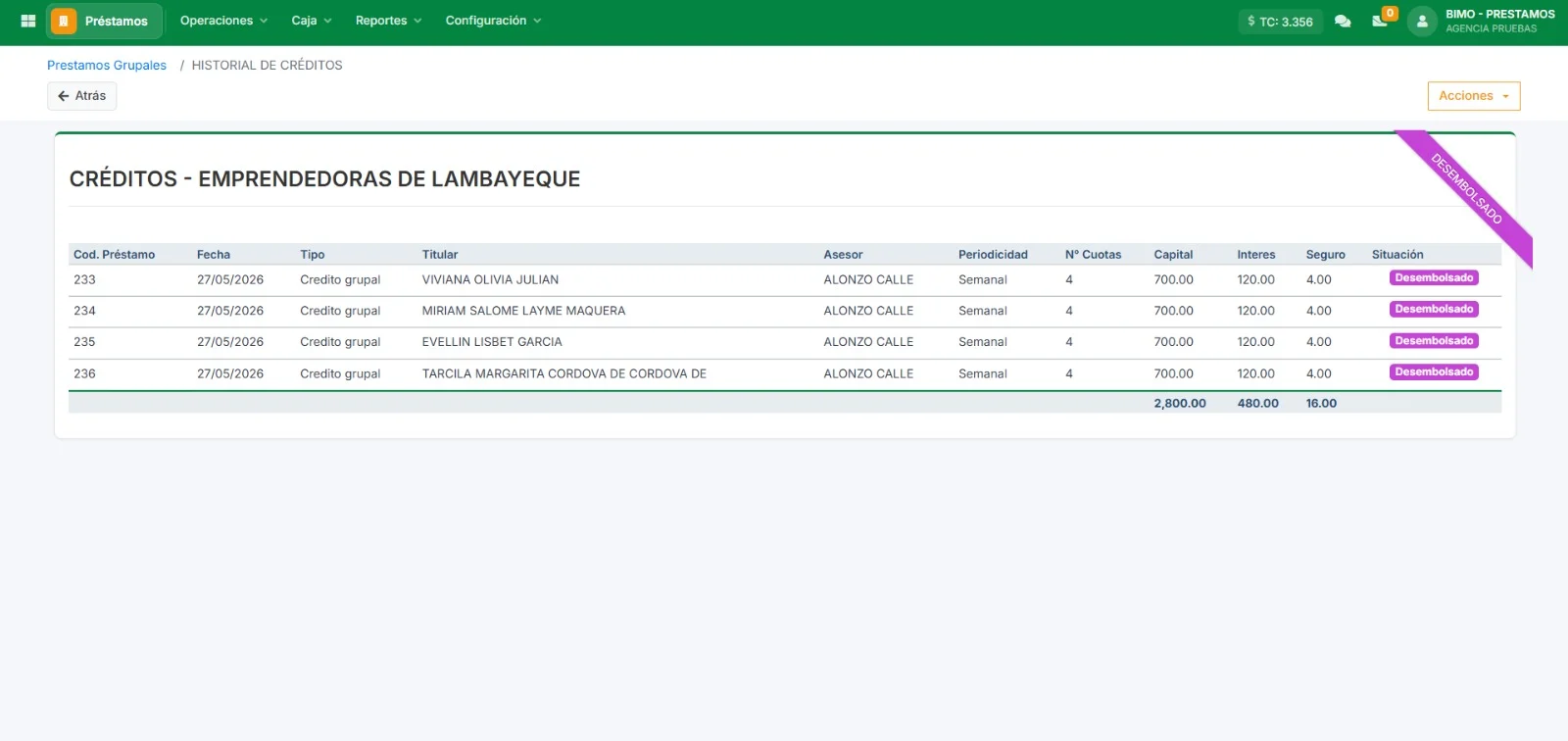This screenshot has height=741, width=1568.
Task: Click titular VIVIANA OLIVIA JULIAN
Action: pyautogui.click(x=490, y=280)
